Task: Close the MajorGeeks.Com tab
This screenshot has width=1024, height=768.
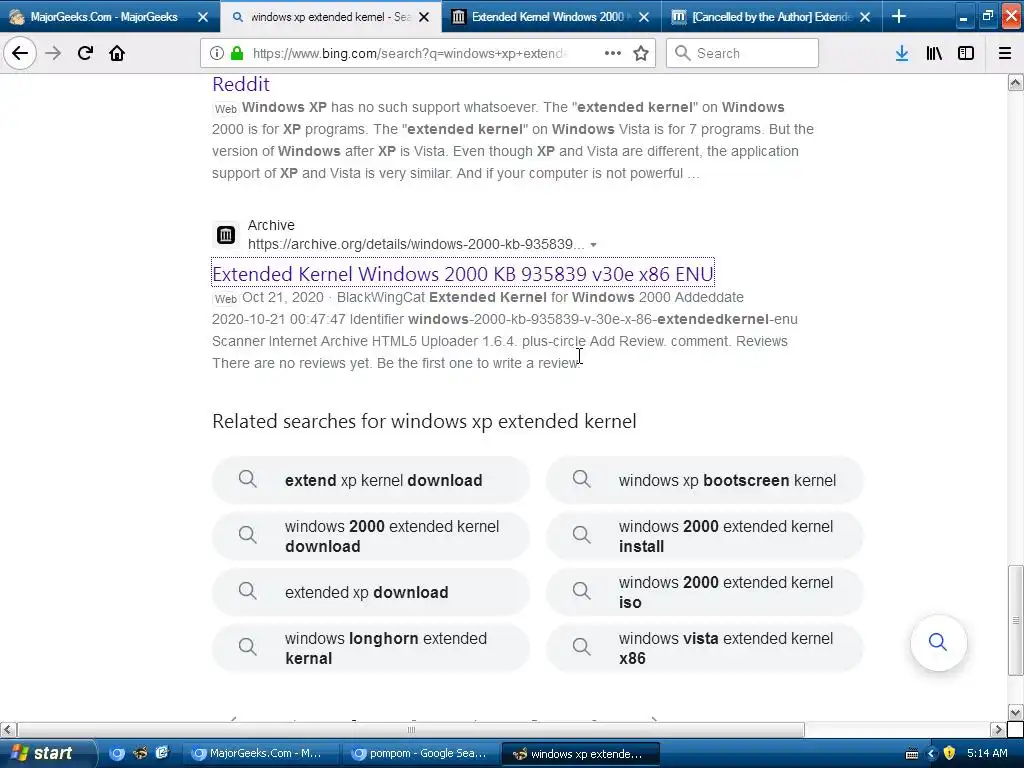Action: 203,17
